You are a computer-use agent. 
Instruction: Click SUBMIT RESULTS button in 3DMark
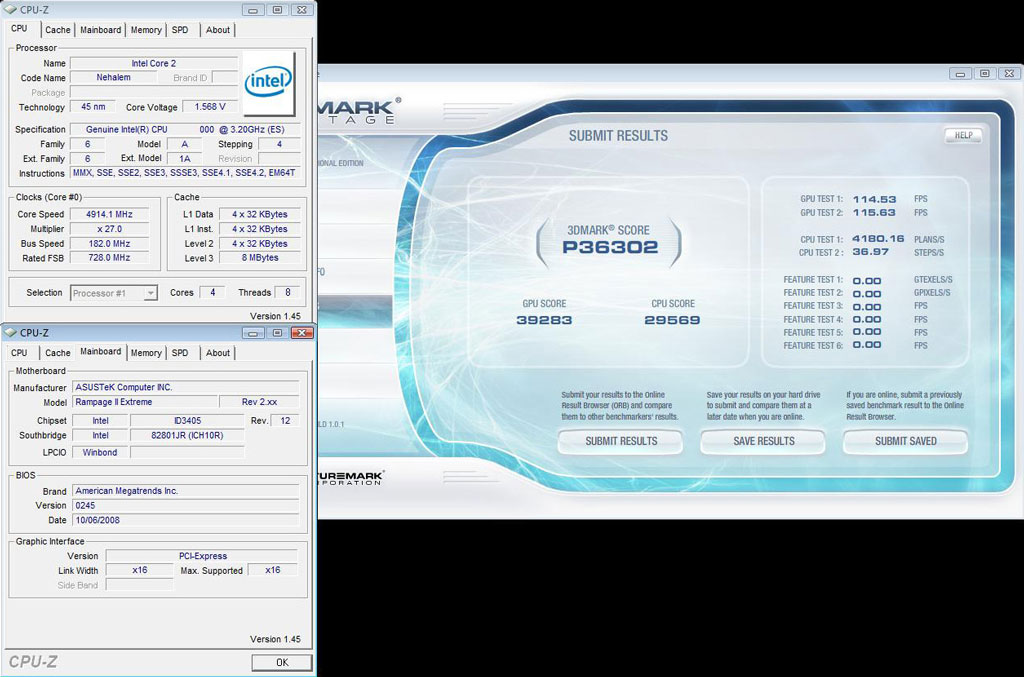[621, 441]
